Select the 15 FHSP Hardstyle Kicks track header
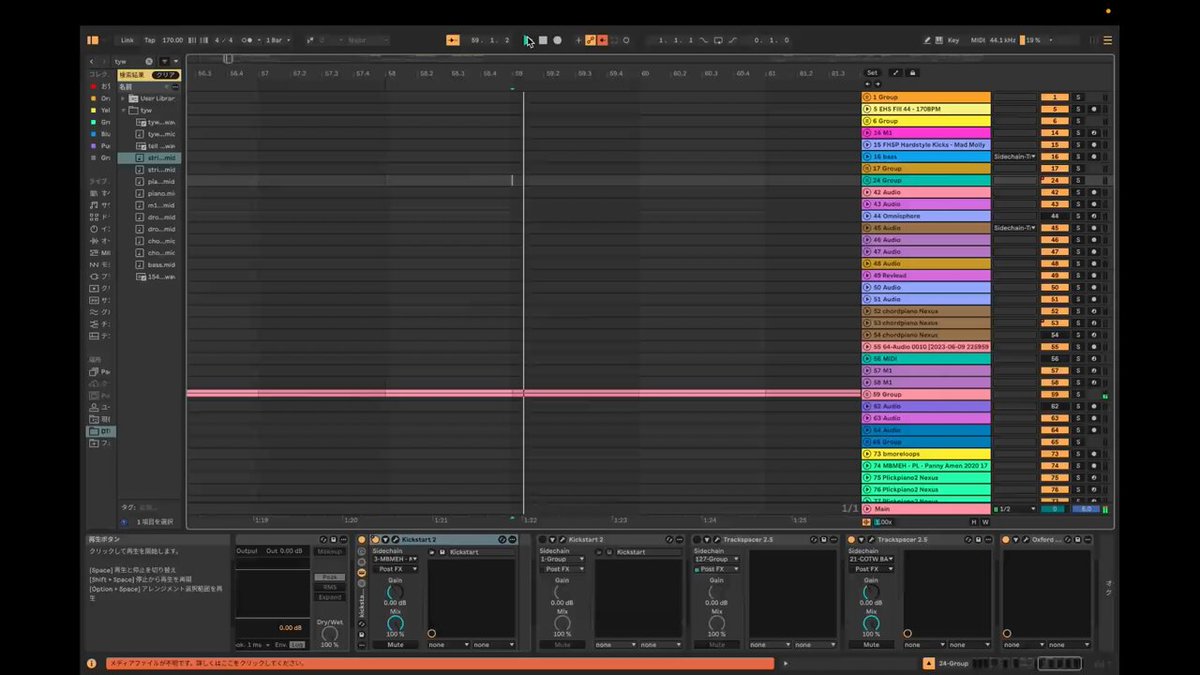The width and height of the screenshot is (1200, 675). click(x=926, y=145)
